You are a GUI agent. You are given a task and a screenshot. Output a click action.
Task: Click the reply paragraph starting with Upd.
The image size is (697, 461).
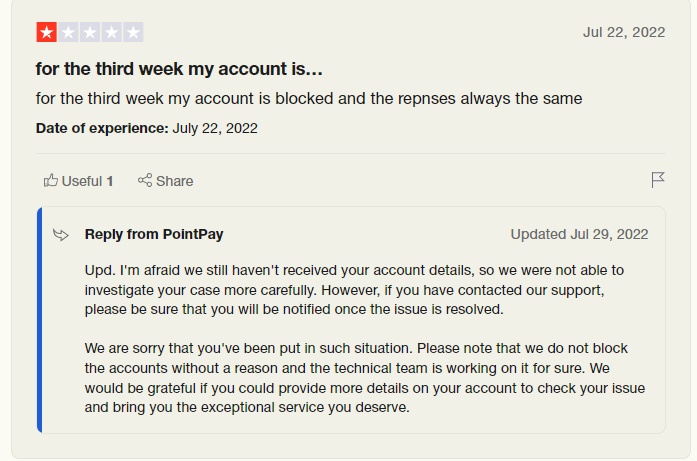click(354, 290)
